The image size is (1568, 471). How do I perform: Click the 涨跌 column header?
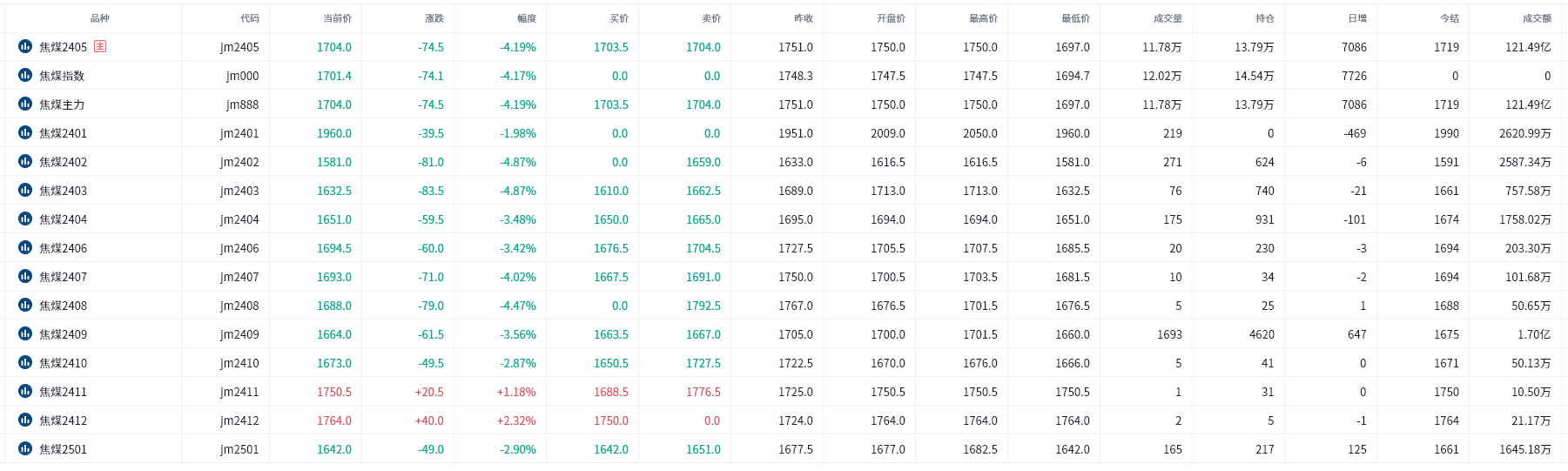434,18
